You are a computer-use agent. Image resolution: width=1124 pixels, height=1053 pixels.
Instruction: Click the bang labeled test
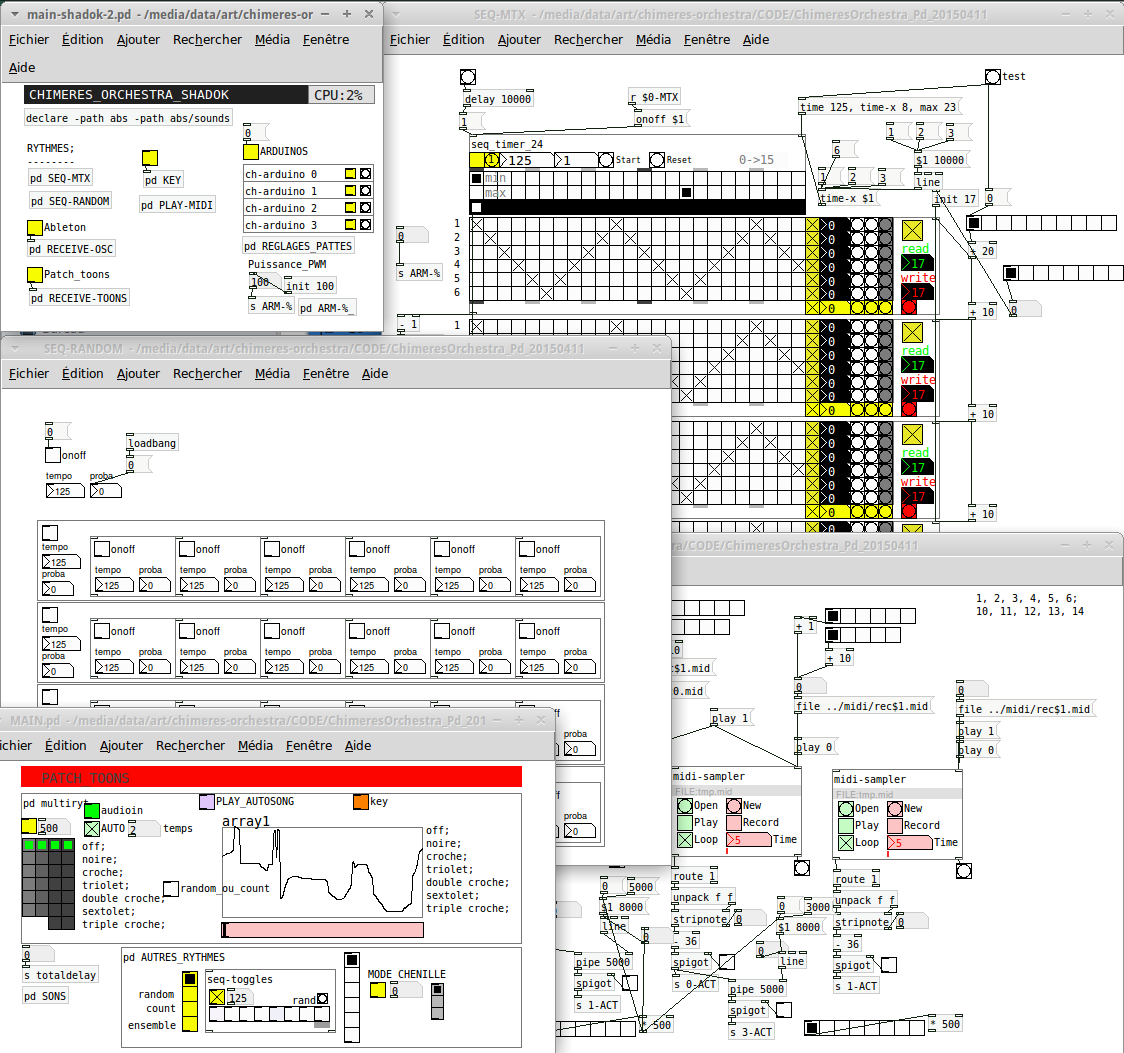tap(992, 77)
